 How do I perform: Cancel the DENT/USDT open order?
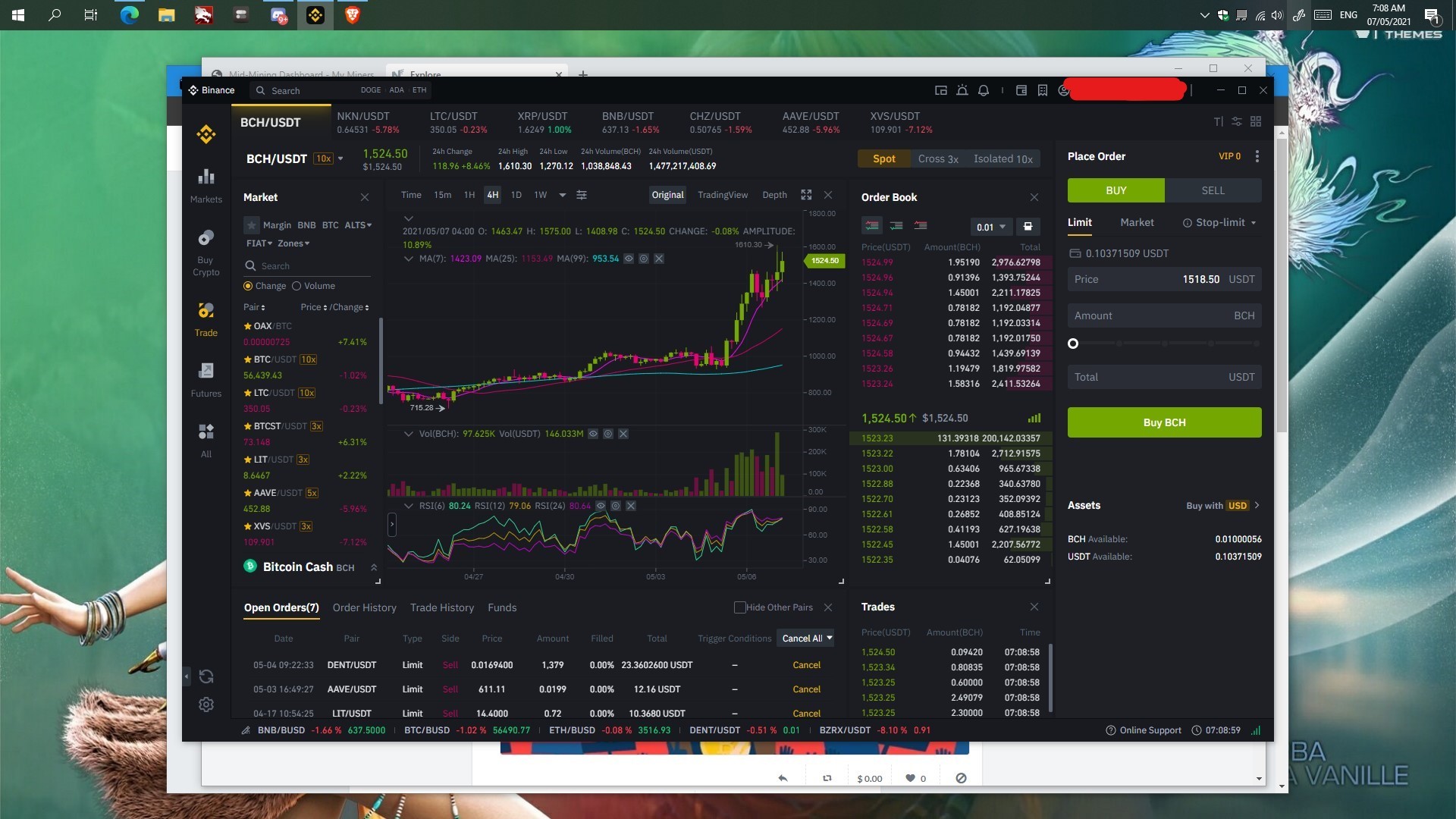point(807,665)
